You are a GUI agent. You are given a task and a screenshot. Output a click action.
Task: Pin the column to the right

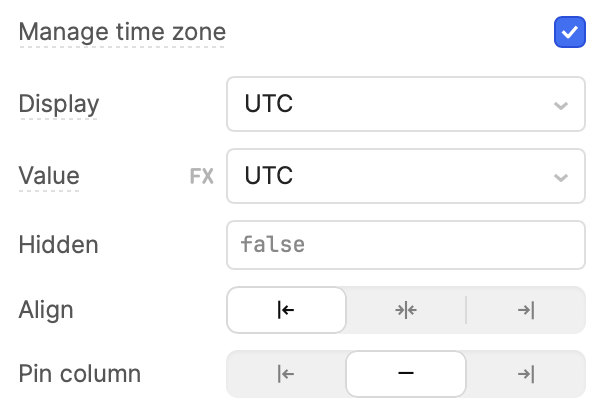coord(526,374)
